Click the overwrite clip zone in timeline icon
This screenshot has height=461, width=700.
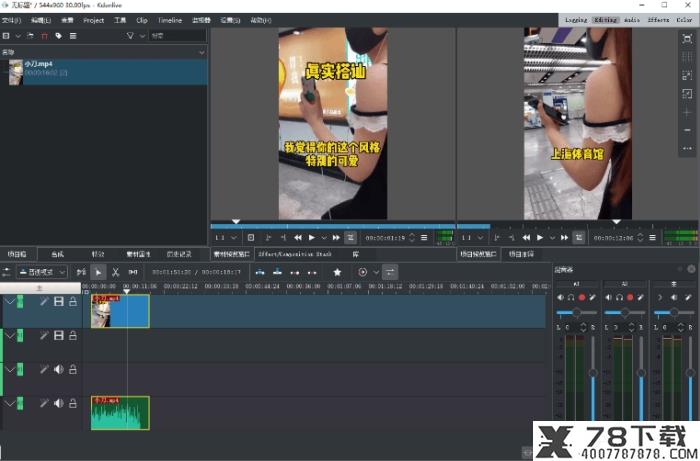[277, 272]
